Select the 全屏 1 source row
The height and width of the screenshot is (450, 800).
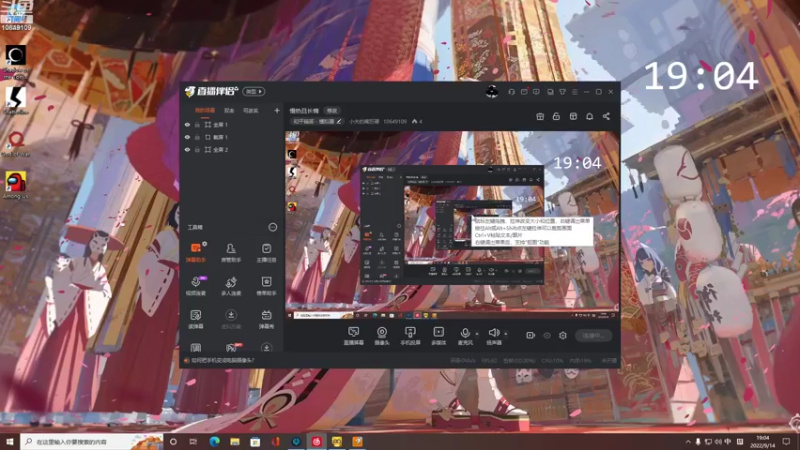[232, 124]
